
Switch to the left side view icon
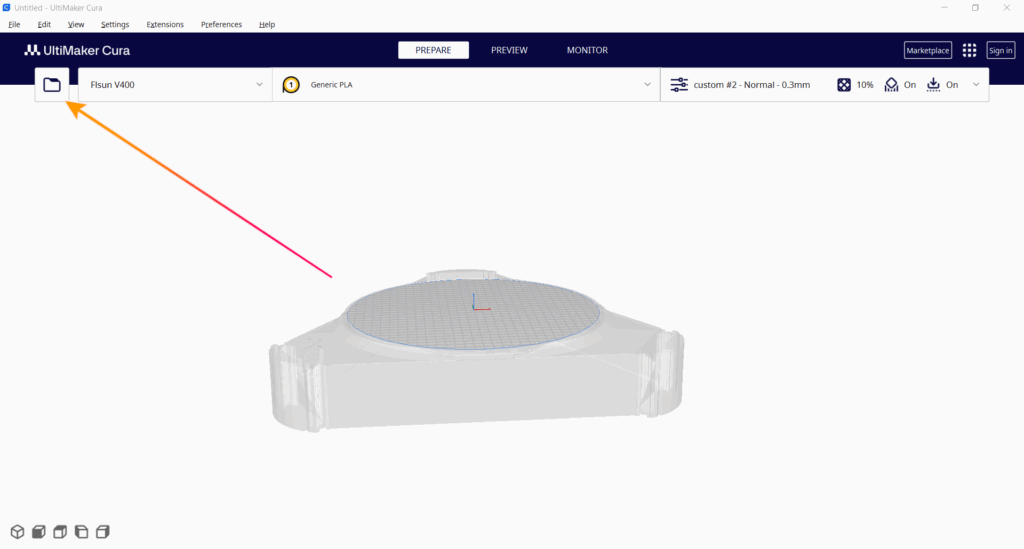point(82,531)
